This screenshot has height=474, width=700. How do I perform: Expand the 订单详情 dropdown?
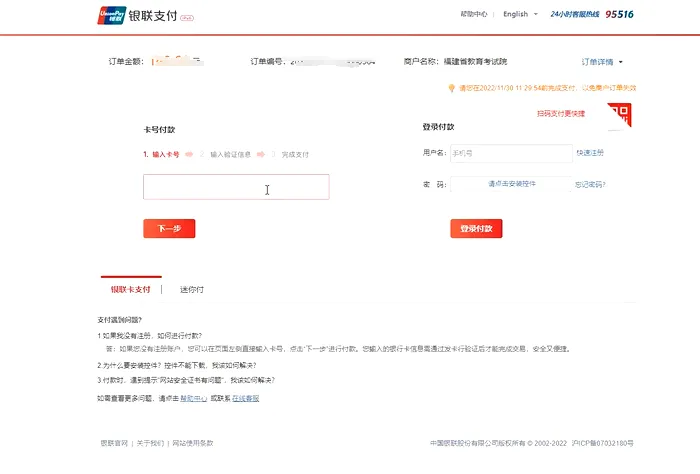tap(602, 62)
